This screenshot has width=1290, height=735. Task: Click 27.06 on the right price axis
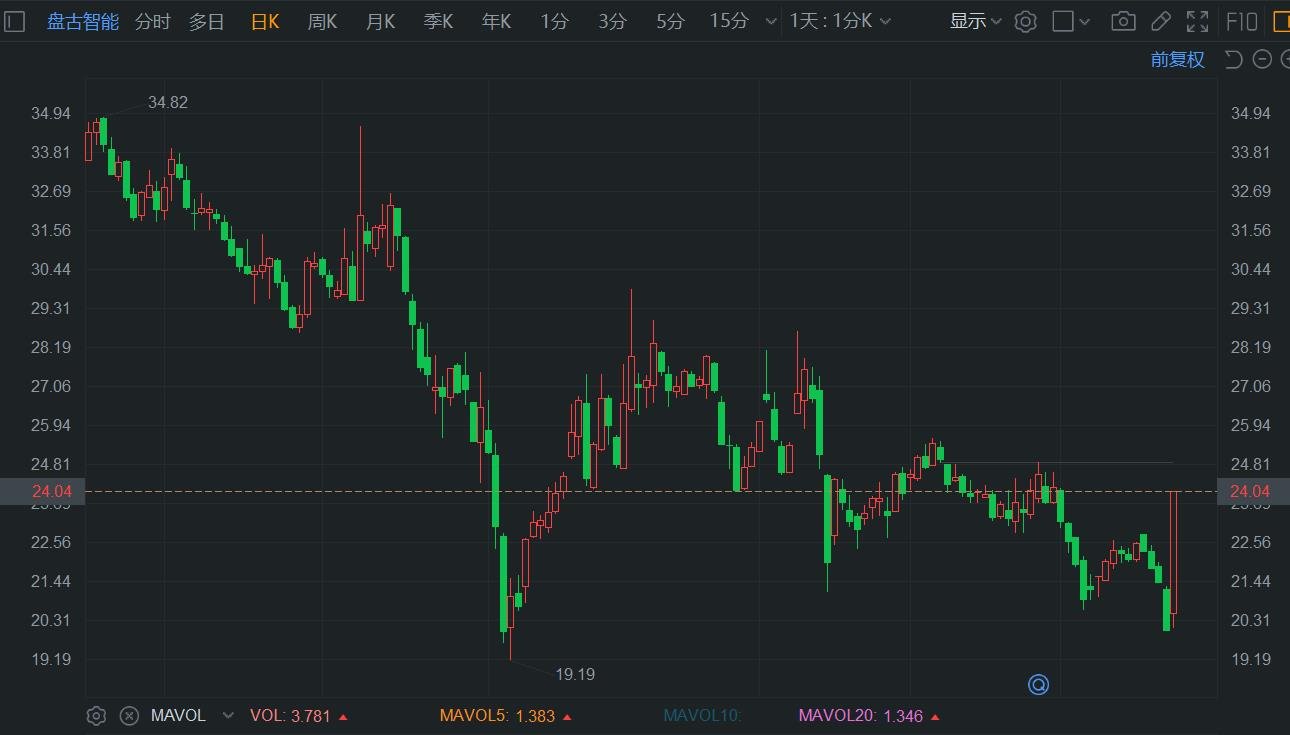1252,386
